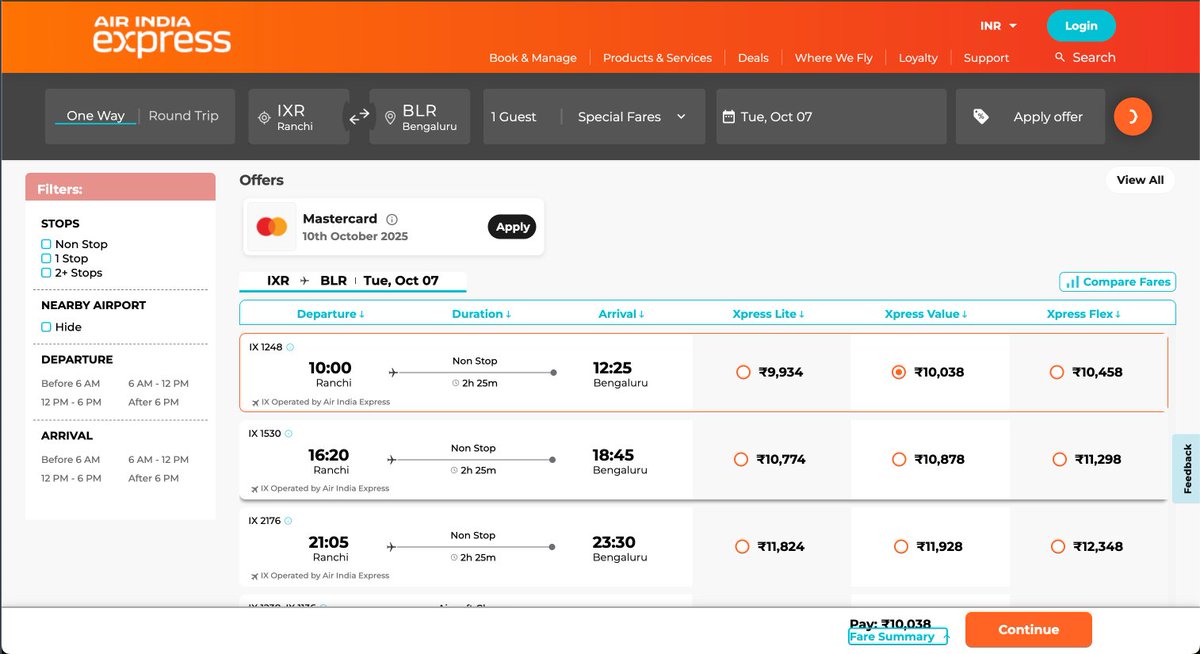Open the 1 Guest passenger selector
Screen dimensions: 1200x654
coord(514,117)
